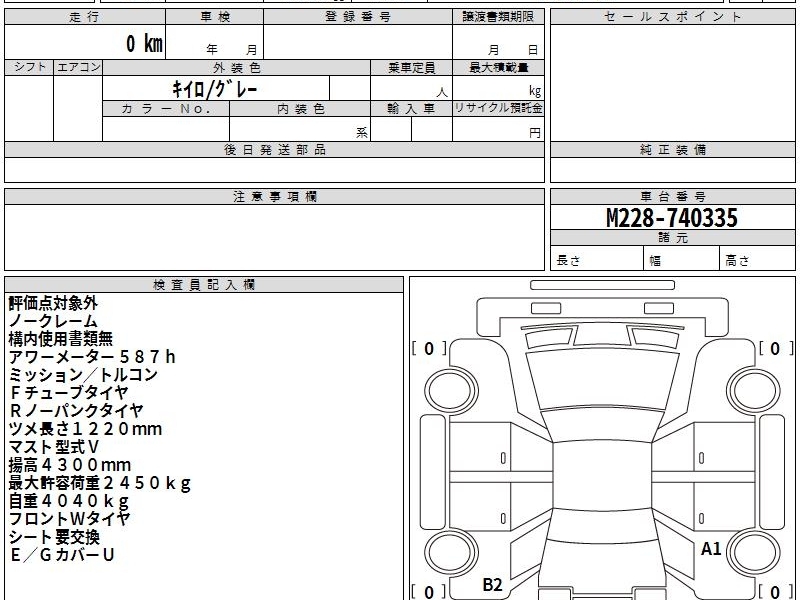Click the 外装色 header

236,67
